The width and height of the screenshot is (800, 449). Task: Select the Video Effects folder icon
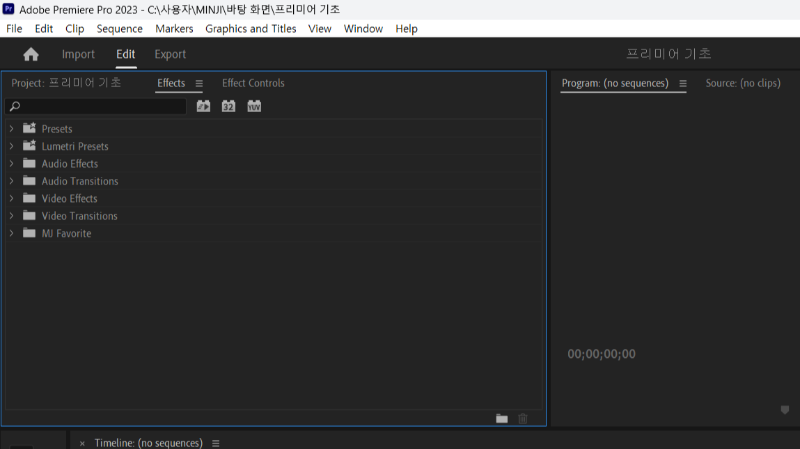coord(29,198)
